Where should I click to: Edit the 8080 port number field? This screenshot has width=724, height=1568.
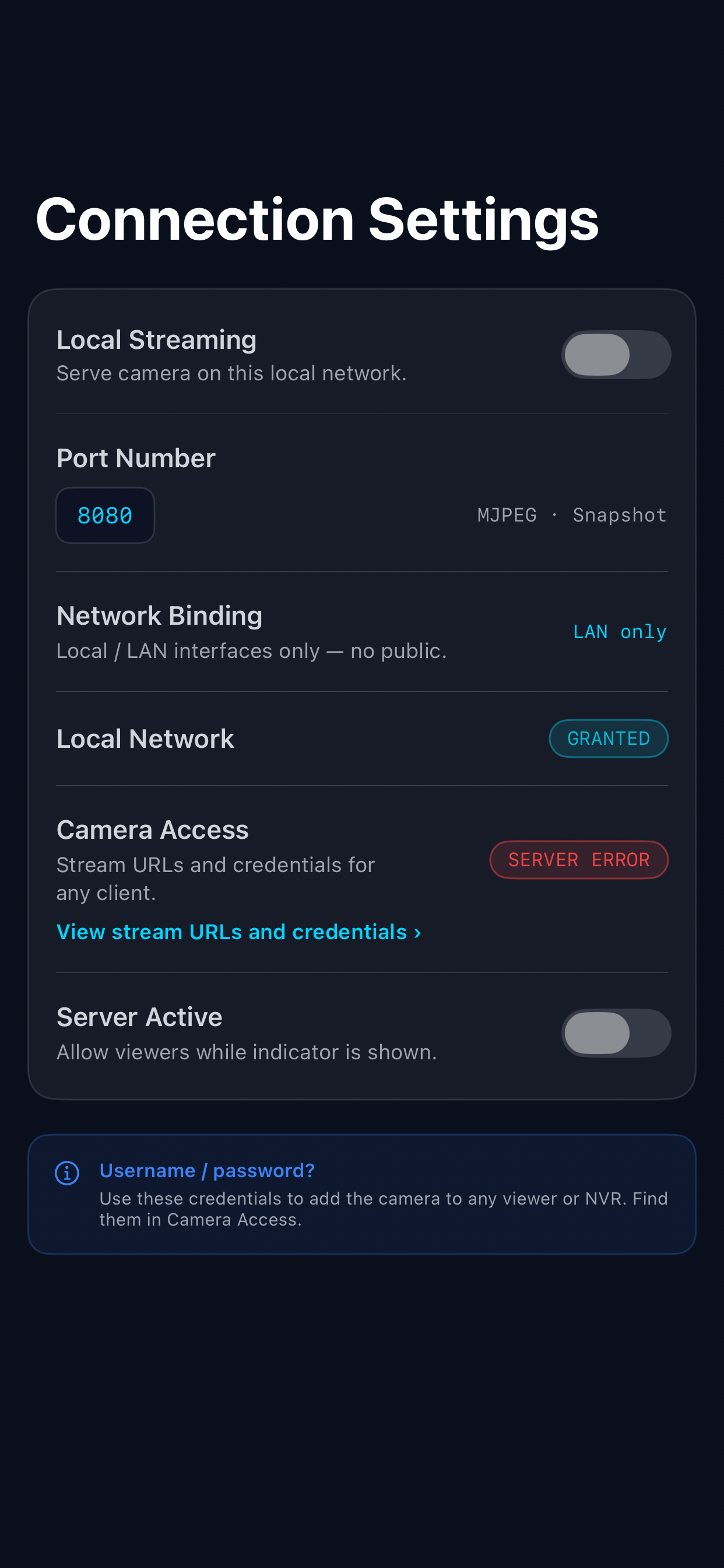tap(106, 515)
